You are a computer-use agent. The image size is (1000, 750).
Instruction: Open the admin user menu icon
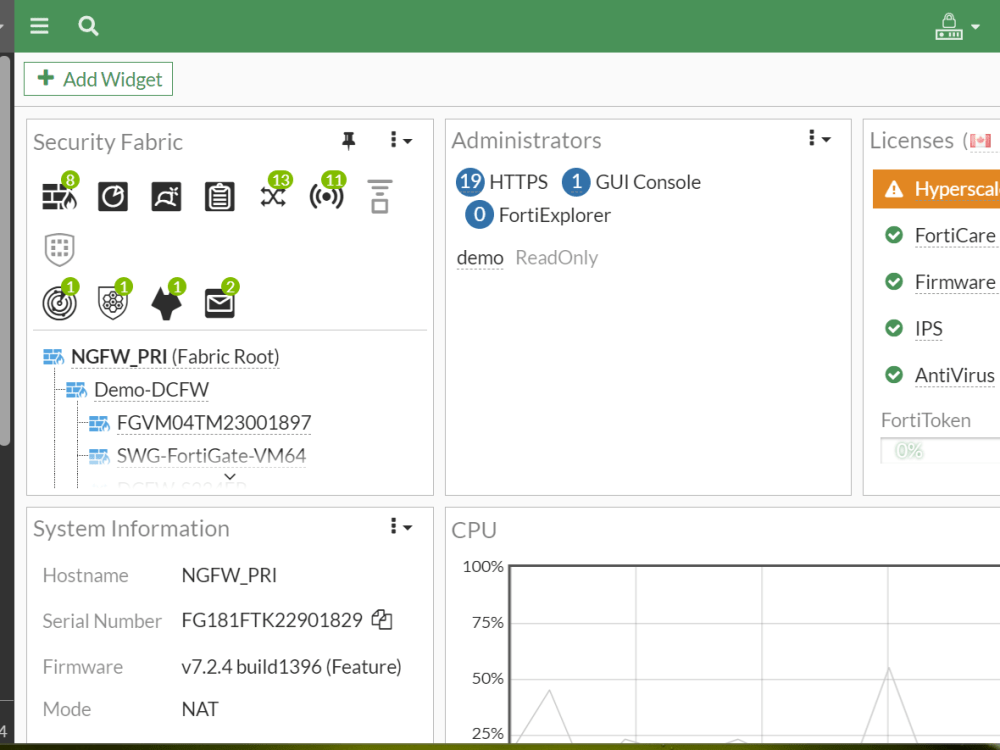948,26
